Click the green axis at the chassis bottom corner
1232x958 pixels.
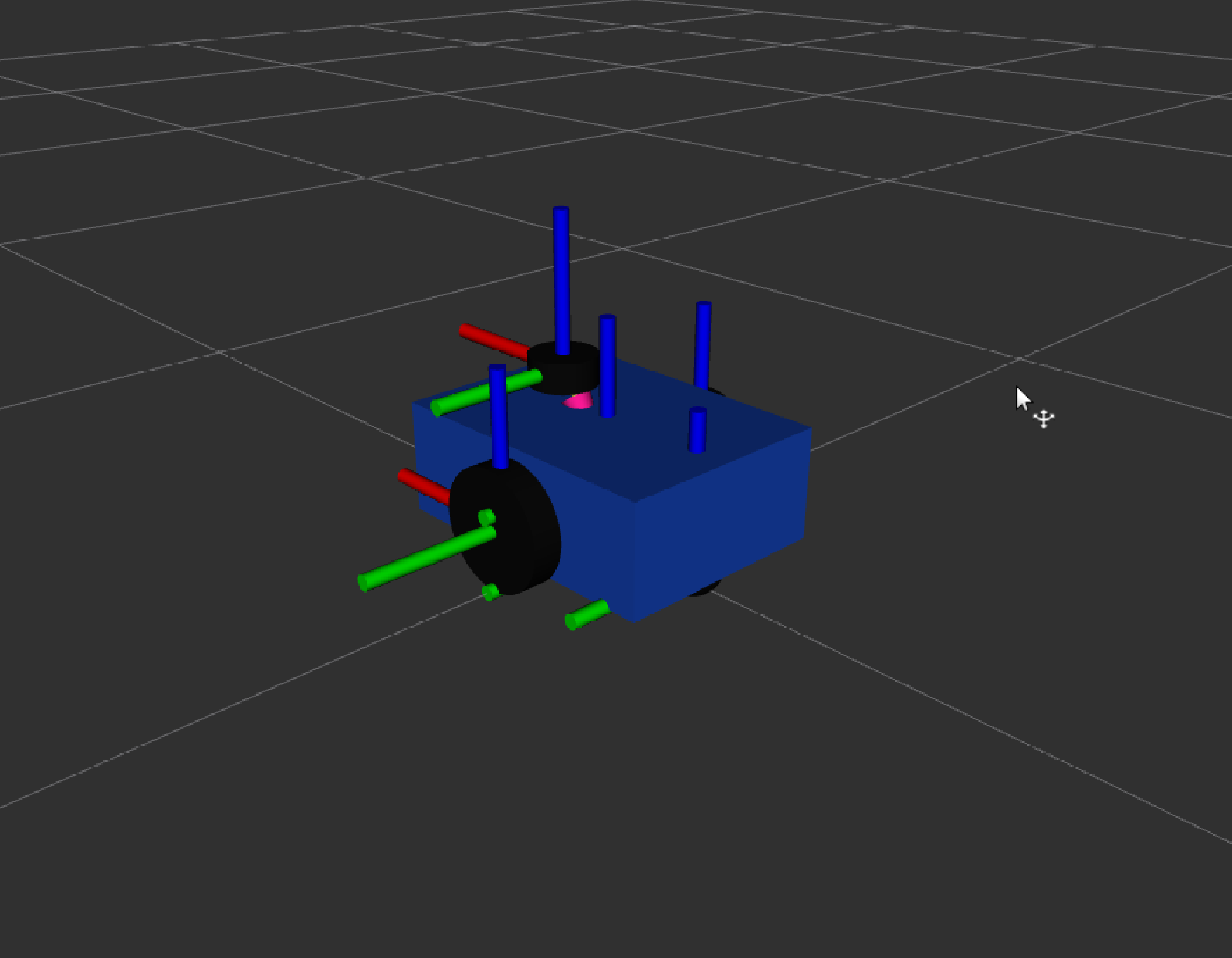[x=587, y=615]
